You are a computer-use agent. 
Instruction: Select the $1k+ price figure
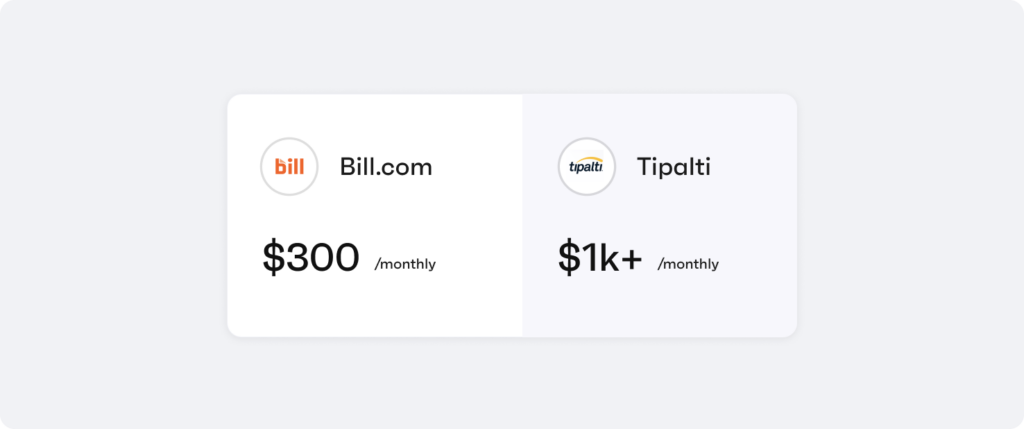coord(600,257)
